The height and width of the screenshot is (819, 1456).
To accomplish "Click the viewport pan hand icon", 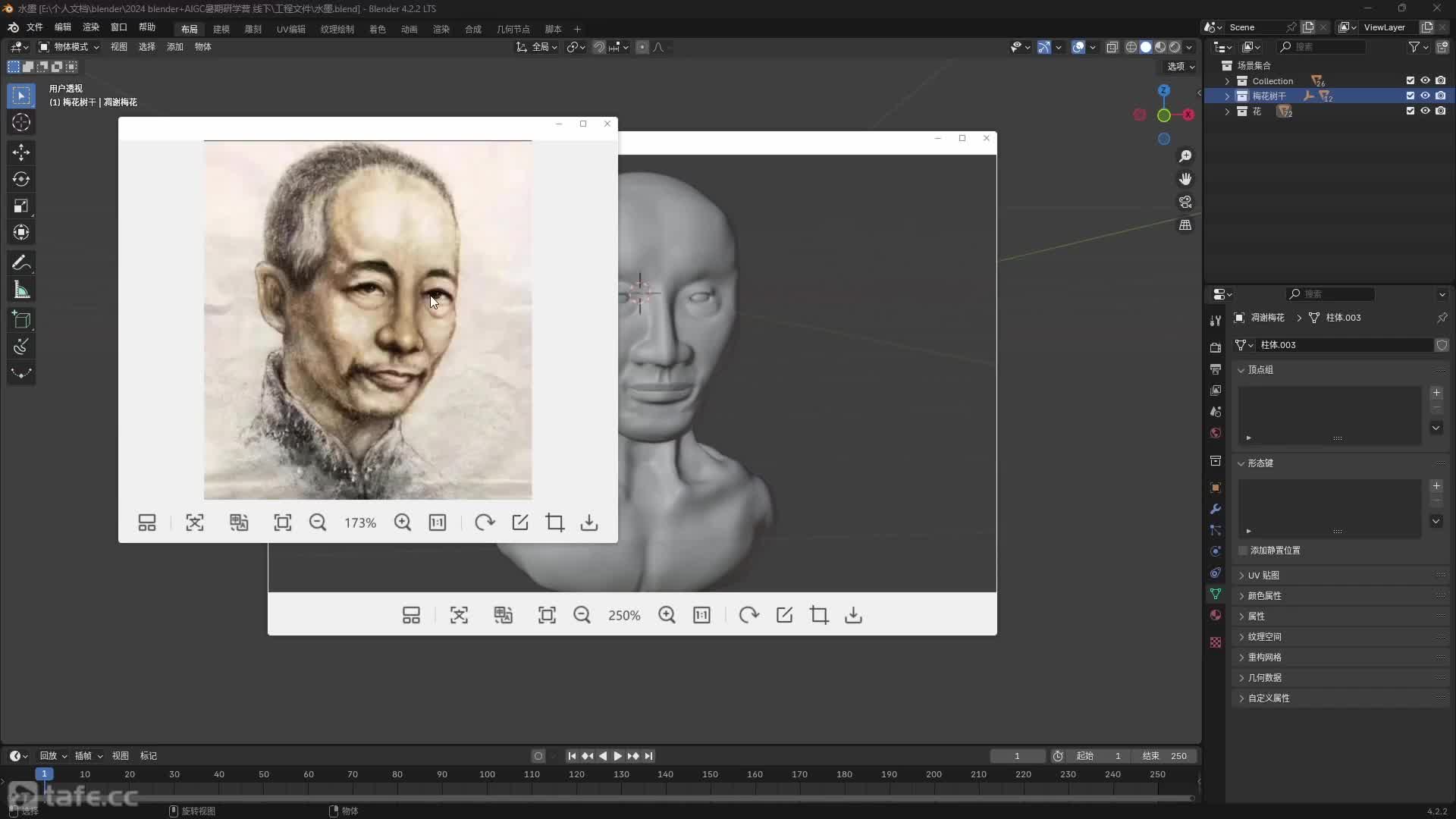I will pyautogui.click(x=1185, y=179).
